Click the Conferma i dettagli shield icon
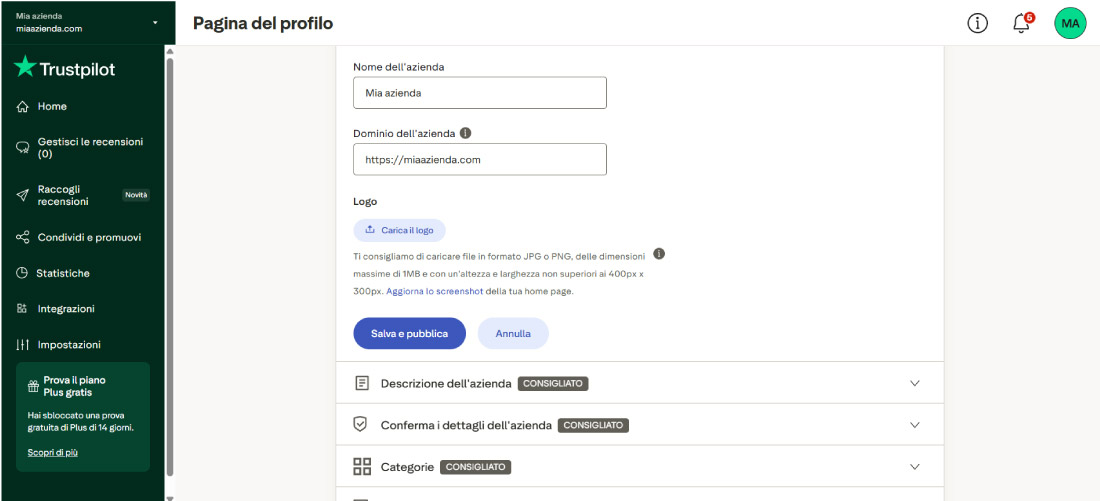Screen dimensions: 1100x501 362,425
